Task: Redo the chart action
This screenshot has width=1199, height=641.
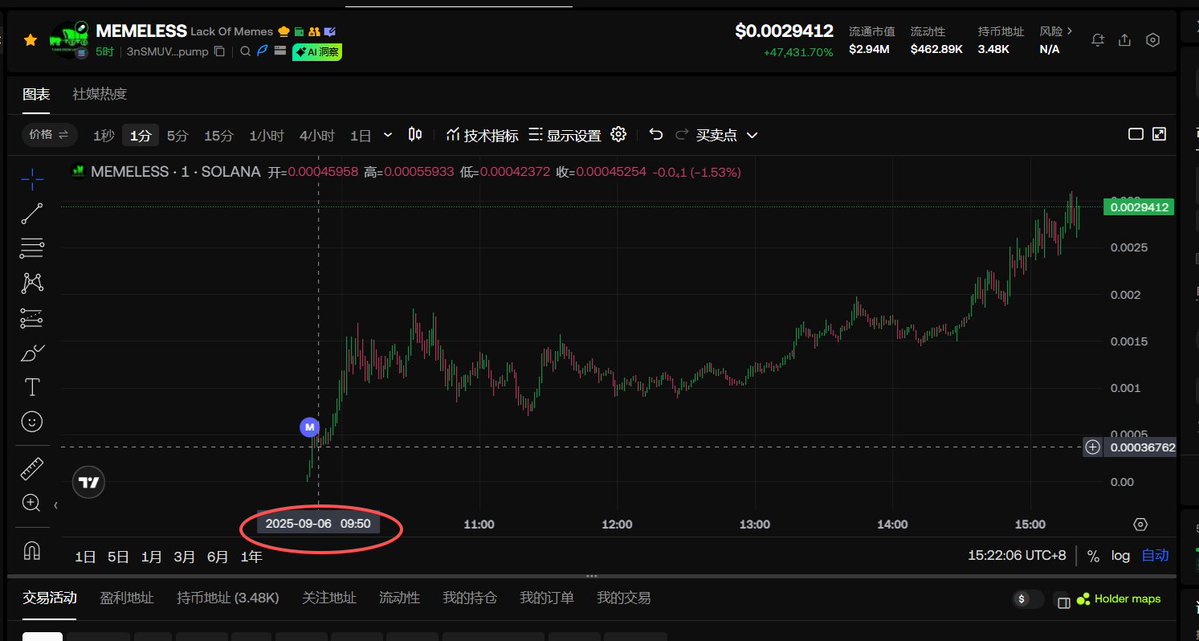Action: click(x=681, y=135)
